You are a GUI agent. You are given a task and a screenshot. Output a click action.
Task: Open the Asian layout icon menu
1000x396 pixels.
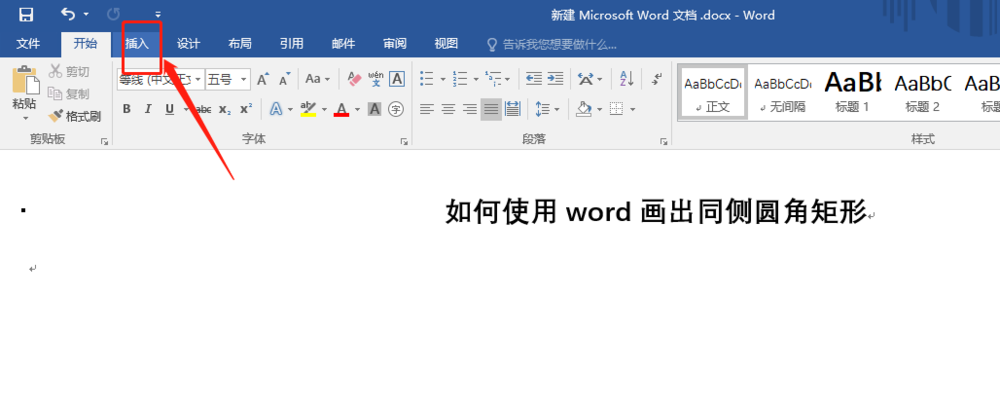pos(586,79)
